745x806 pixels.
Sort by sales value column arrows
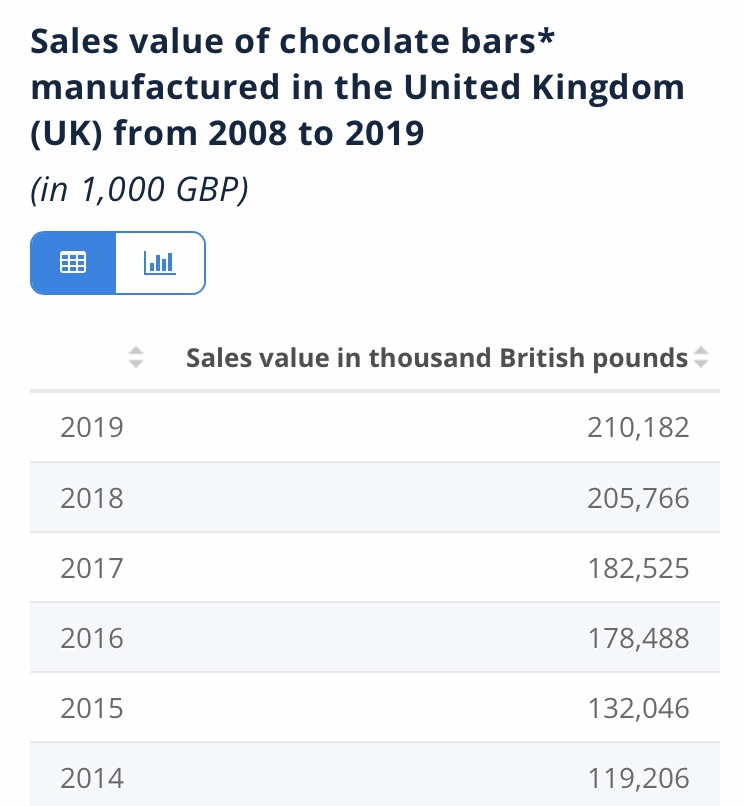(x=701, y=357)
